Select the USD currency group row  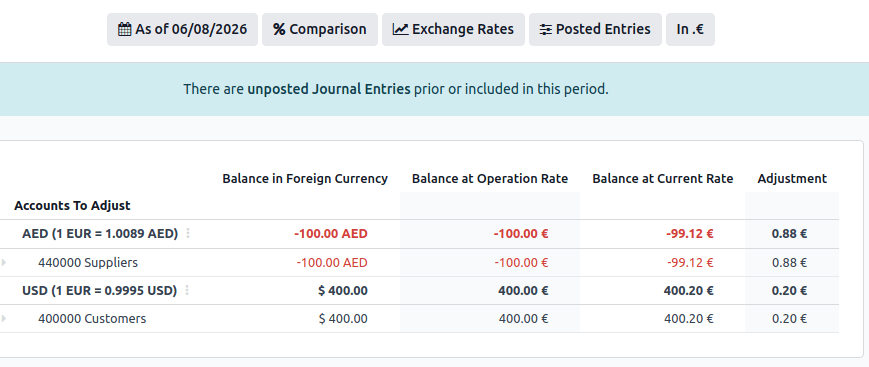pos(419,290)
